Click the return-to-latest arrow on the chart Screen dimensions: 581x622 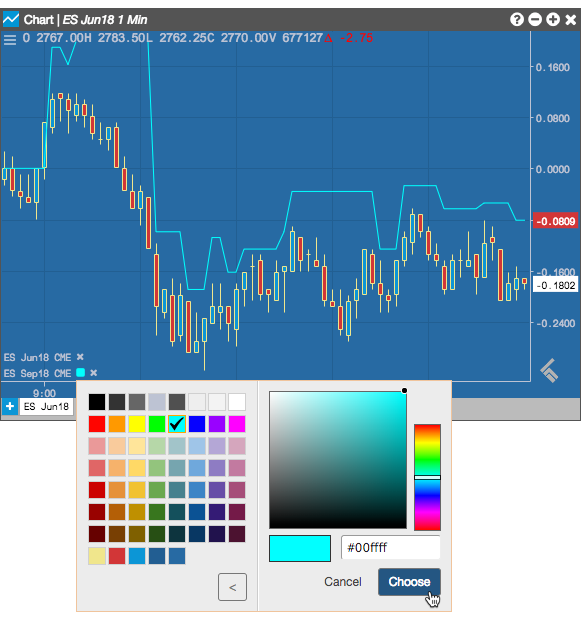[549, 371]
